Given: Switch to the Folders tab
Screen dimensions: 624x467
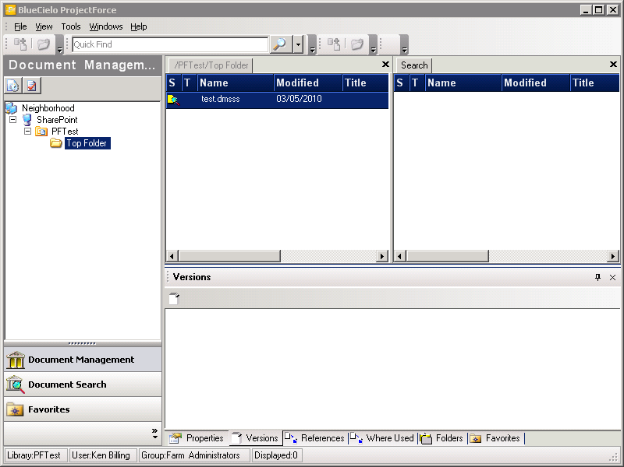Looking at the screenshot, I should point(443,438).
